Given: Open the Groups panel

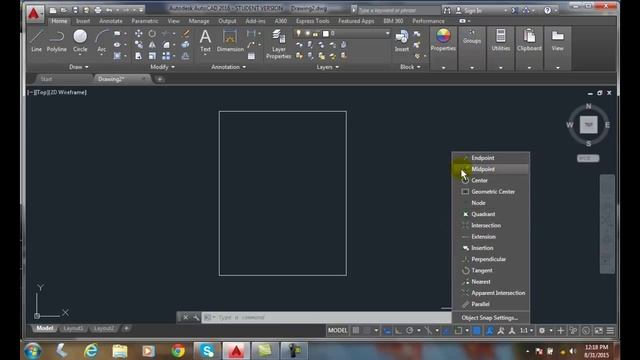Looking at the screenshot, I should [x=472, y=36].
